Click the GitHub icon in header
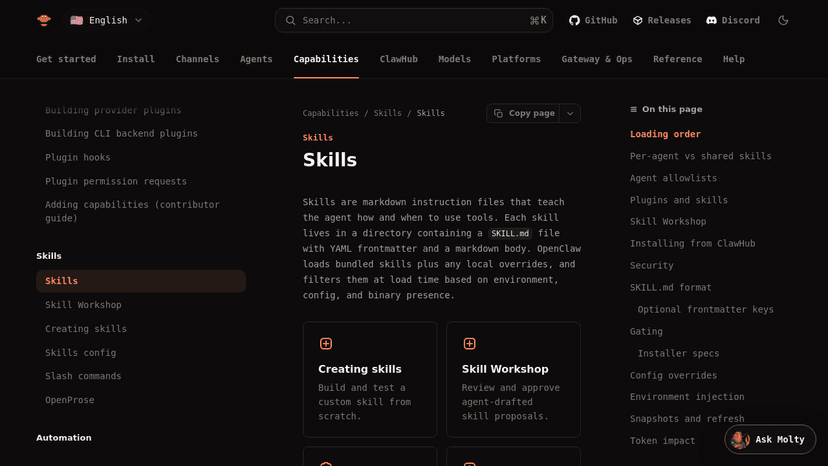The width and height of the screenshot is (828, 466). 575,20
